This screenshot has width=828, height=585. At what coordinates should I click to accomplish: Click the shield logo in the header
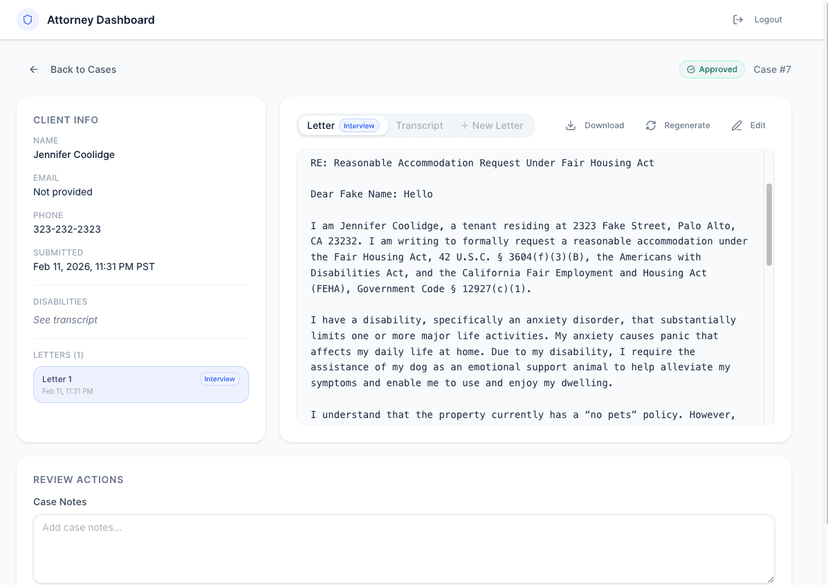pyautogui.click(x=26, y=19)
